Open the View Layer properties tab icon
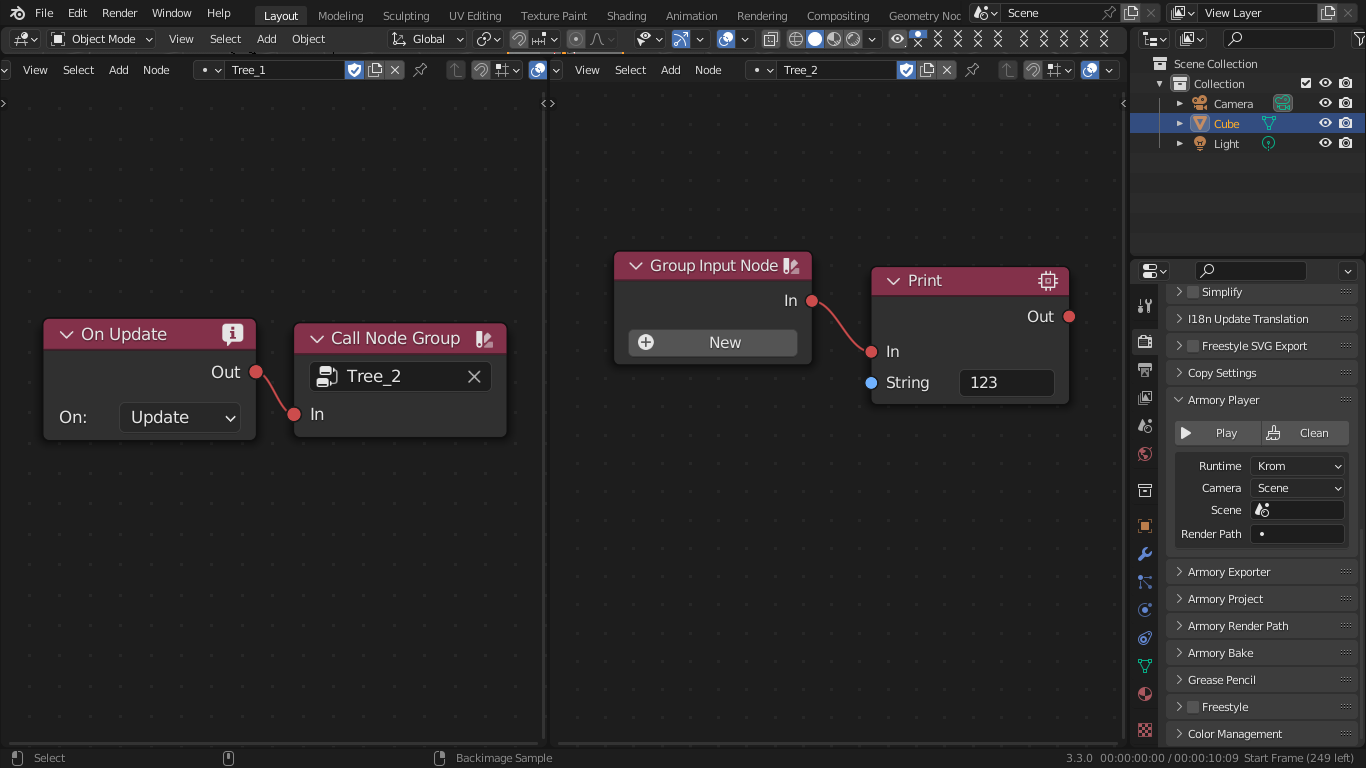The height and width of the screenshot is (768, 1366). click(1145, 398)
